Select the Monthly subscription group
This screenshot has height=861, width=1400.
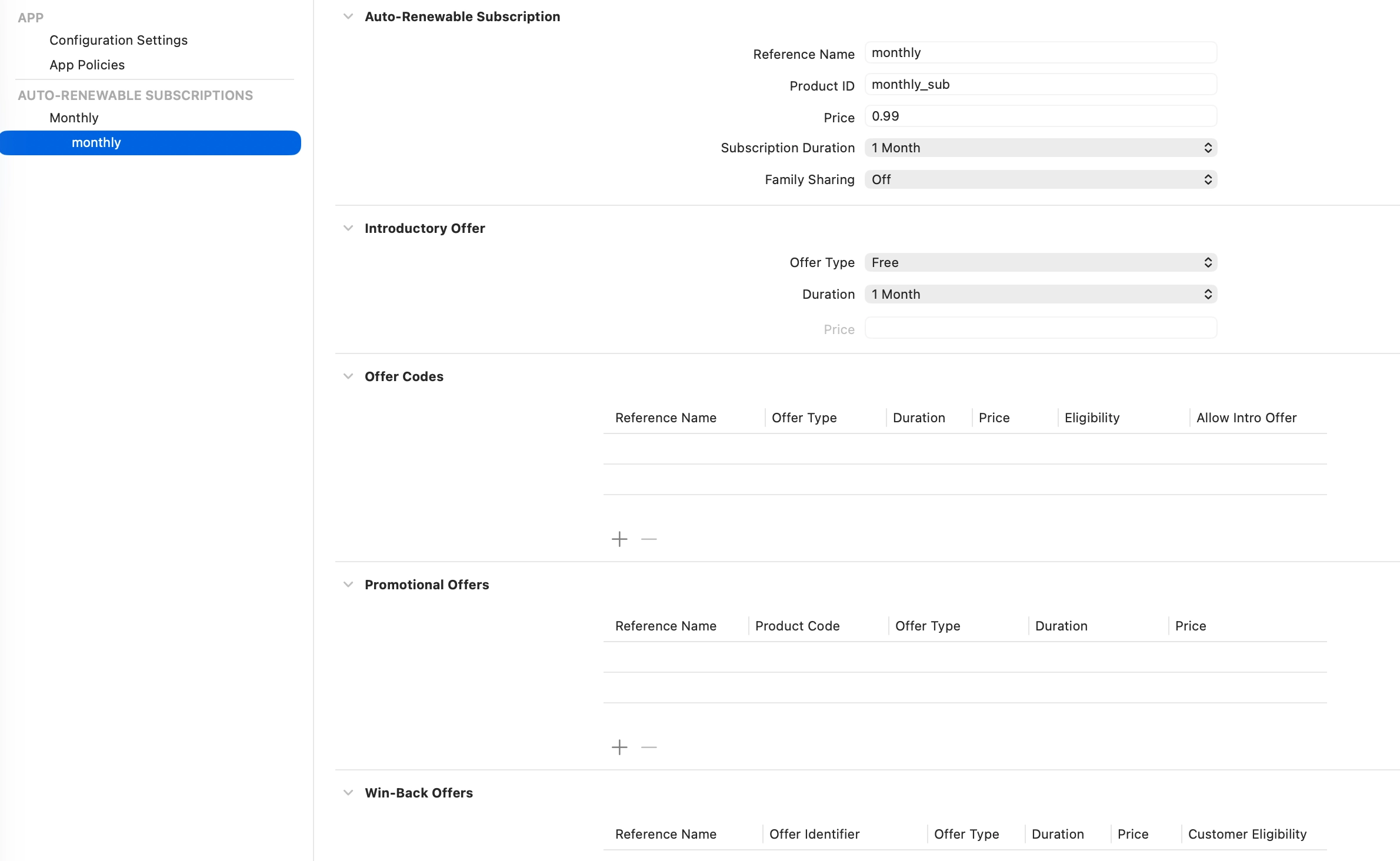(x=74, y=118)
